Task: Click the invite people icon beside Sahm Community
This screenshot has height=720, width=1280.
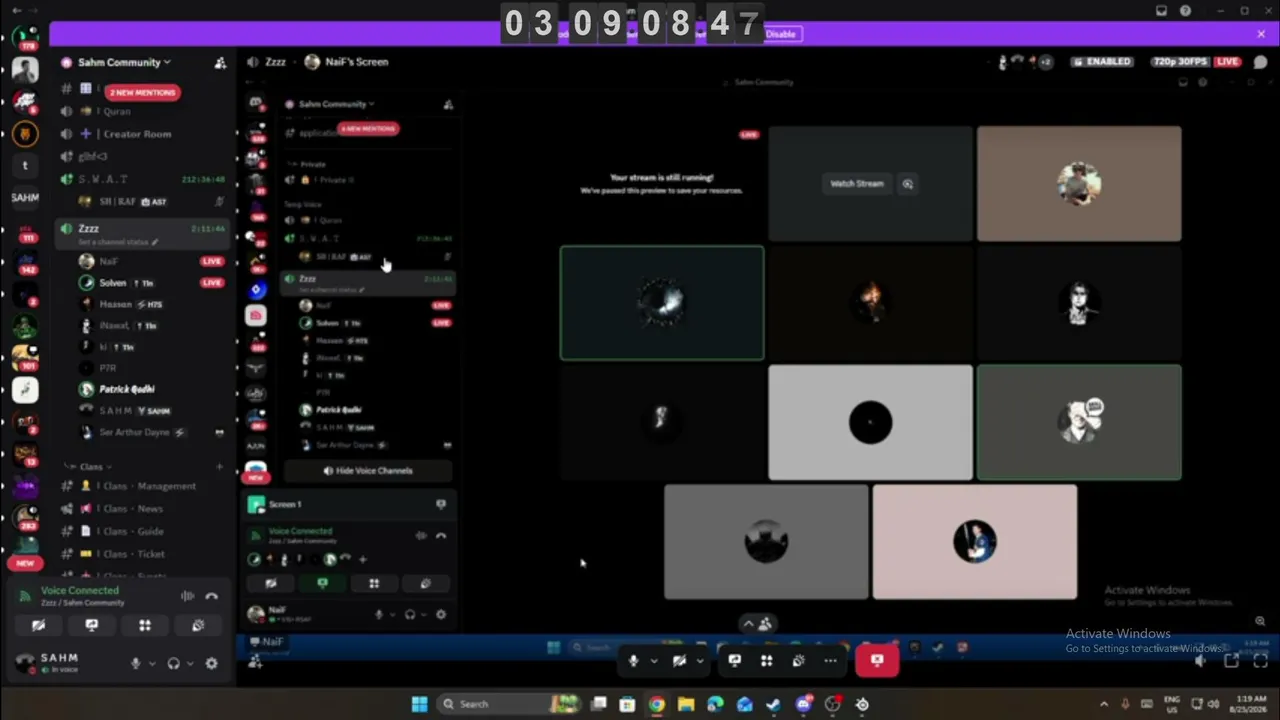Action: 220,62
